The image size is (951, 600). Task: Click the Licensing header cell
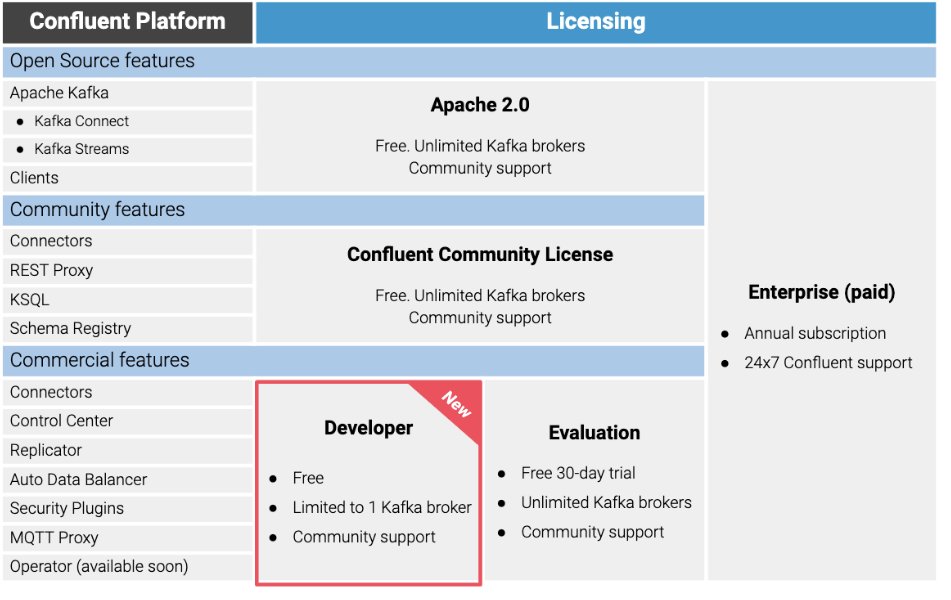(596, 22)
